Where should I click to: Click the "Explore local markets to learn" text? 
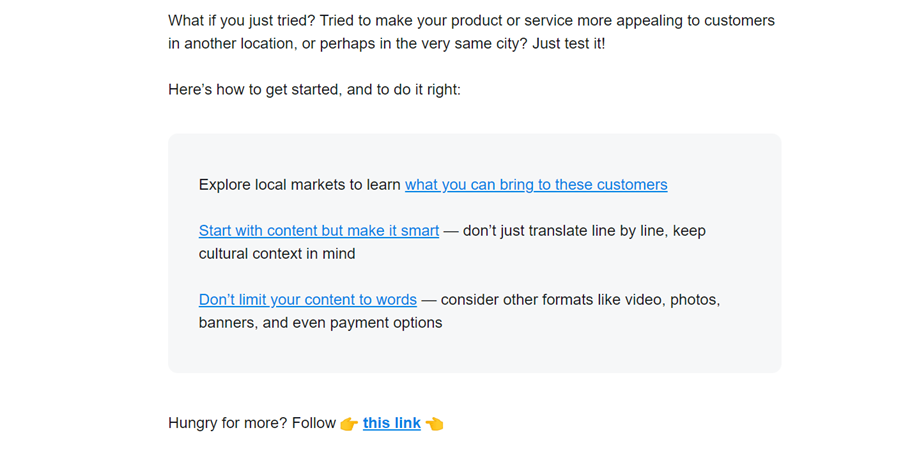coord(300,185)
